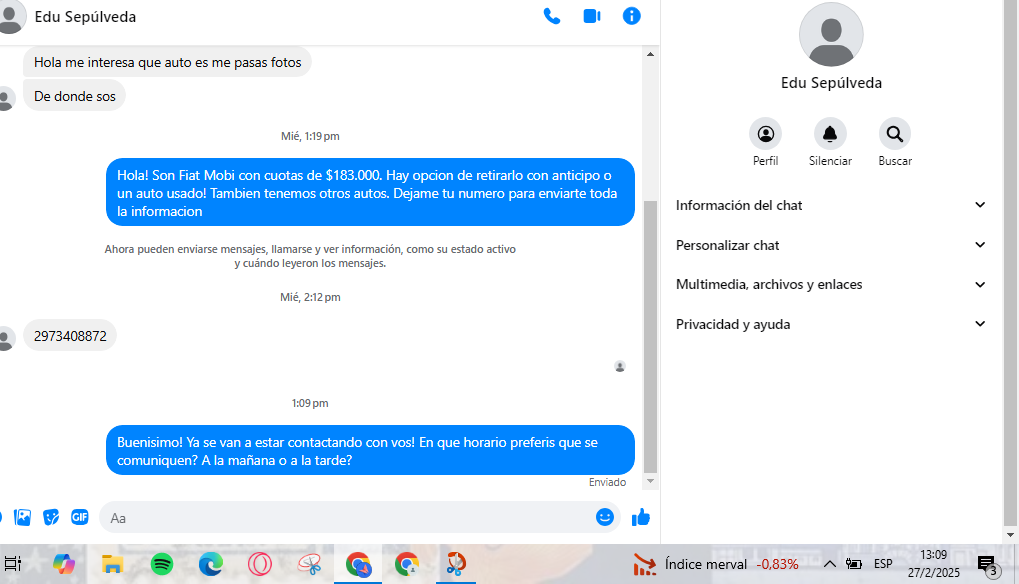
Task: Open the emoji picker in message box
Action: pyautogui.click(x=604, y=517)
